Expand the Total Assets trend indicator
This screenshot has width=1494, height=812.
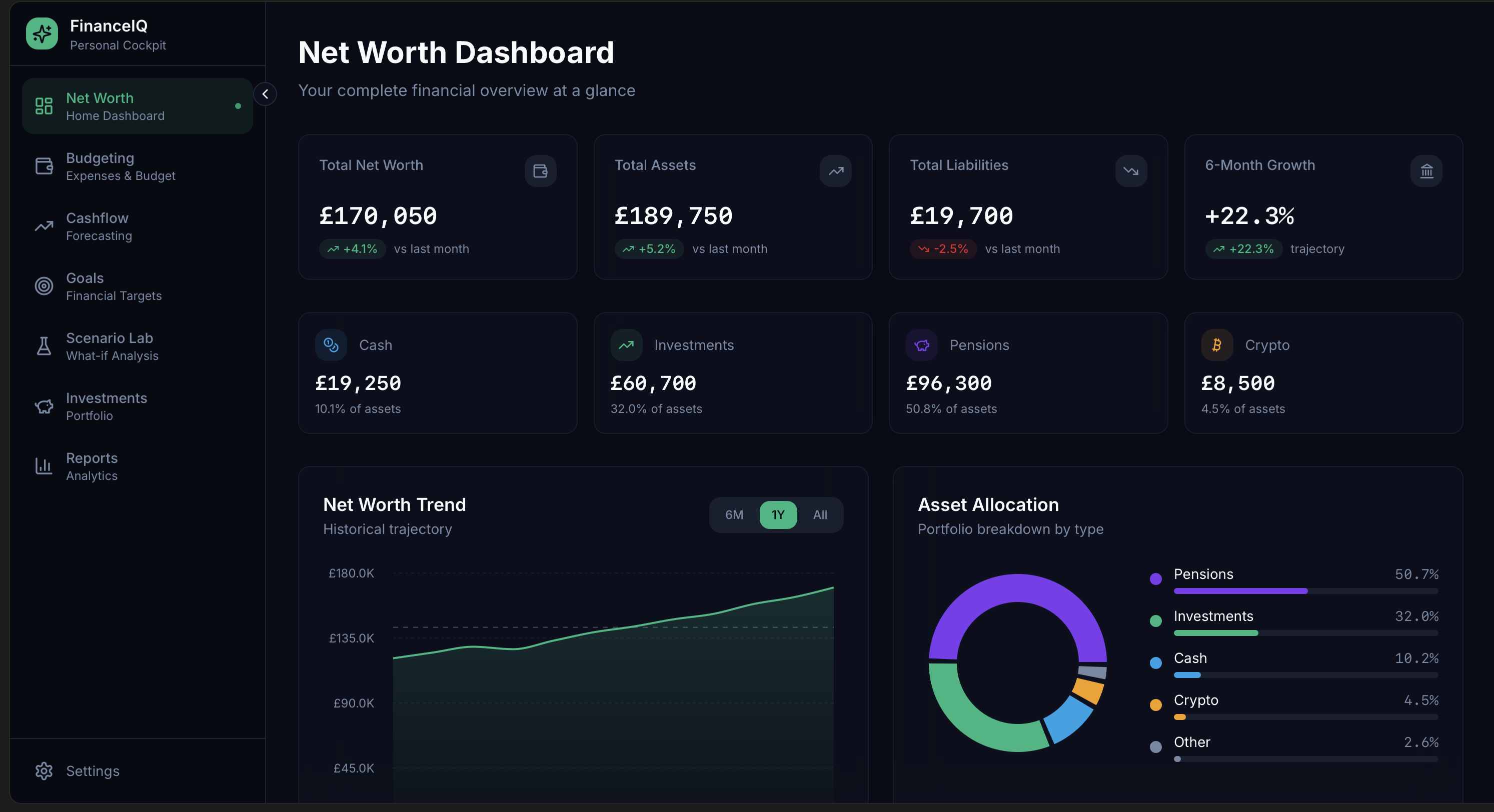[835, 170]
